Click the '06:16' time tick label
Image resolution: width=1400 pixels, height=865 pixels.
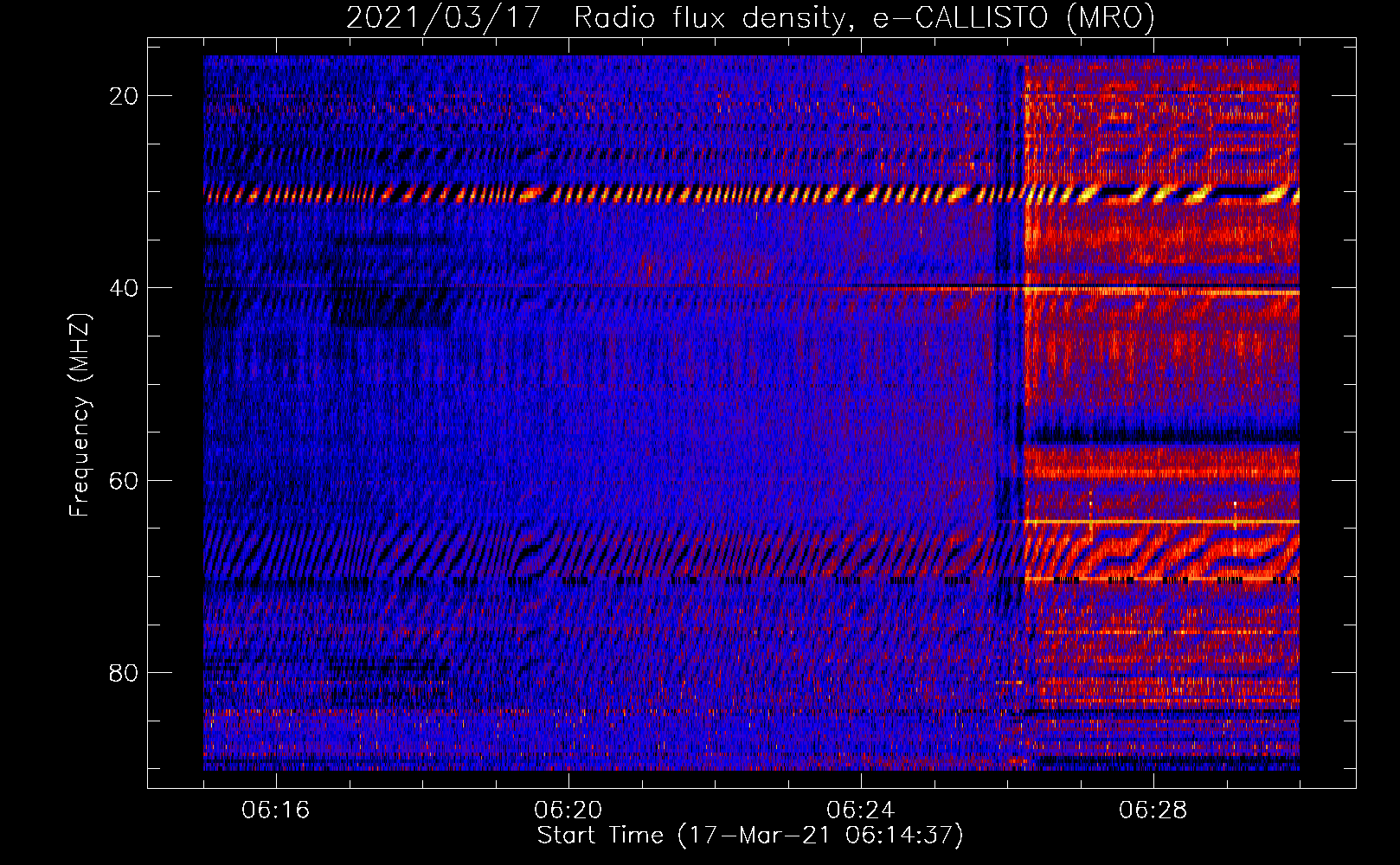(x=276, y=811)
